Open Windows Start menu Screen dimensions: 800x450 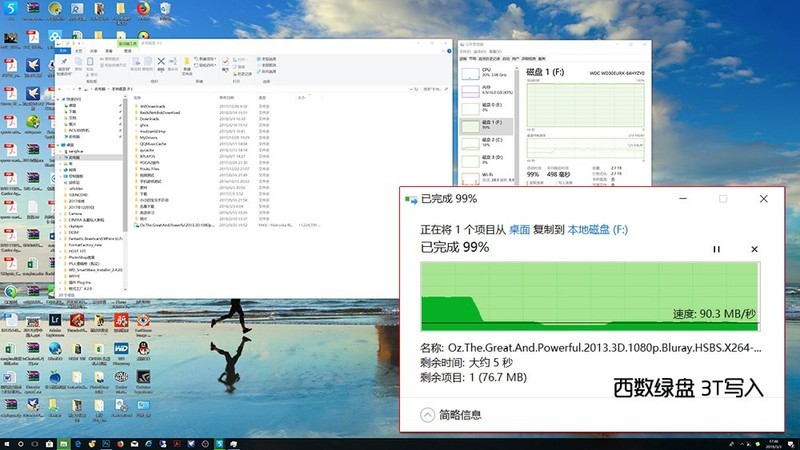[7, 444]
